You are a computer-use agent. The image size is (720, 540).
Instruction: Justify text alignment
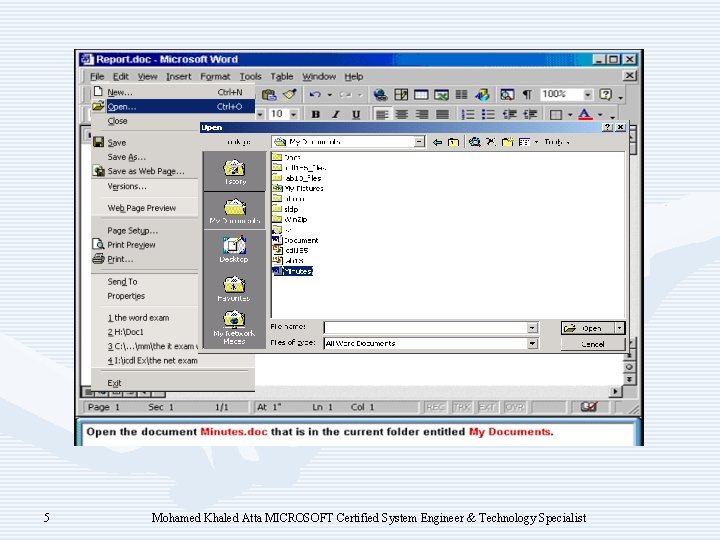(442, 114)
